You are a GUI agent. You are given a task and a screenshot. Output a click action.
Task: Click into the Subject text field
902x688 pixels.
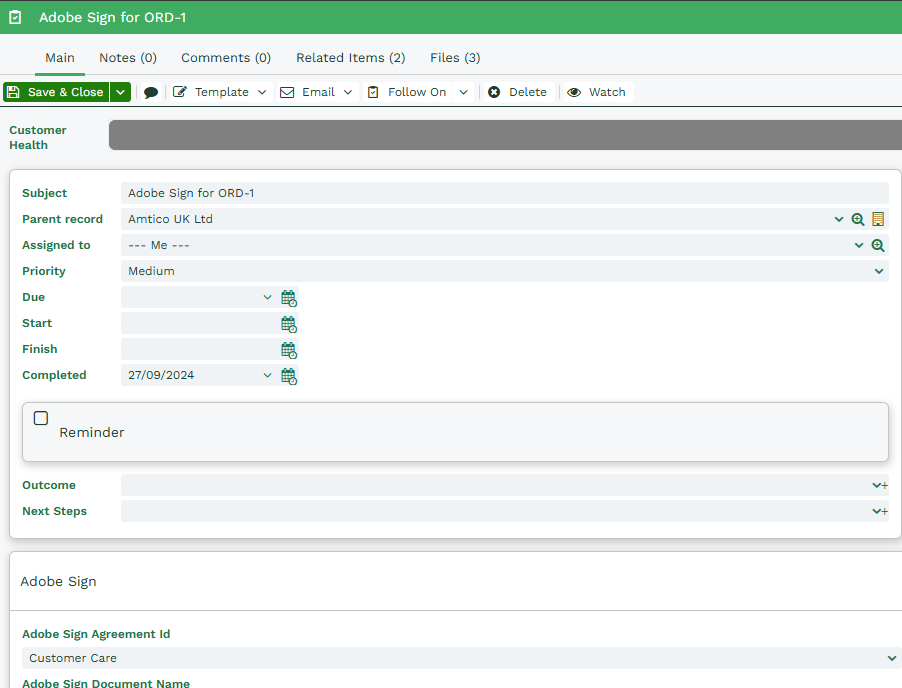click(x=504, y=193)
